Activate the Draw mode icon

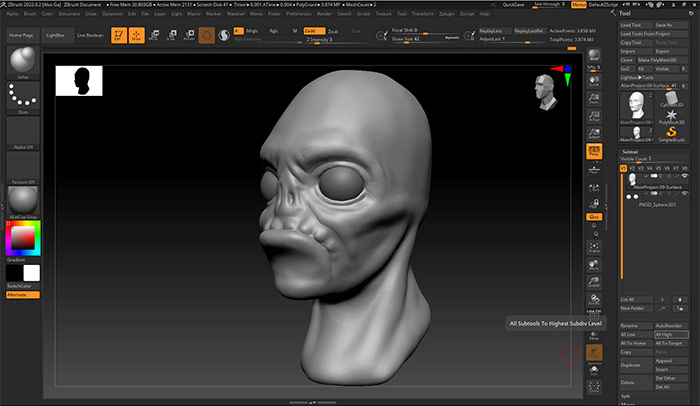pos(137,35)
